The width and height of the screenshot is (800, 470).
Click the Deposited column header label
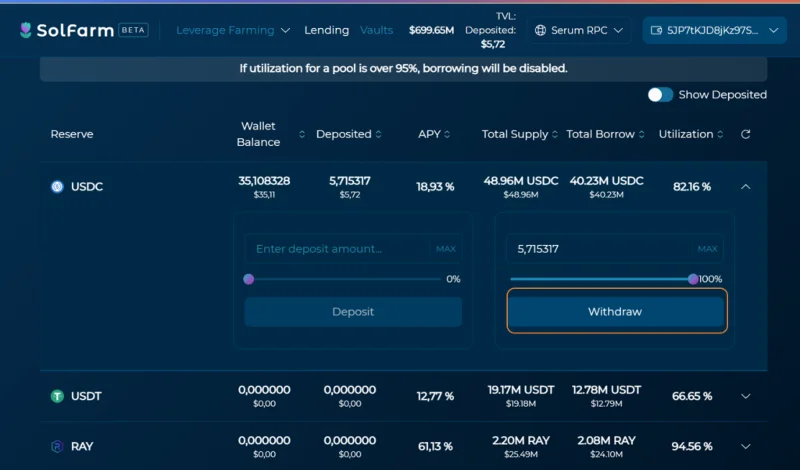pyautogui.click(x=344, y=134)
